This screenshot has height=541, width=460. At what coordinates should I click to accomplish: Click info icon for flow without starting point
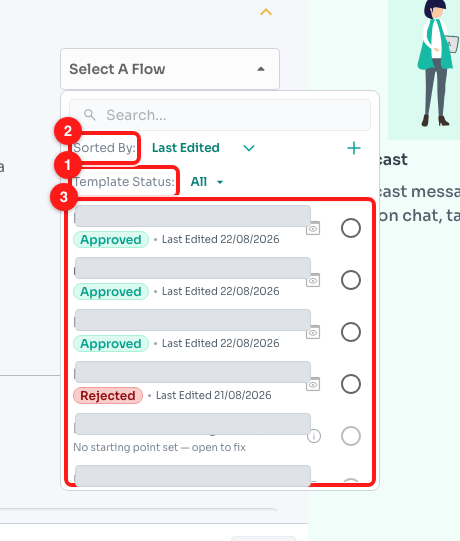[314, 436]
